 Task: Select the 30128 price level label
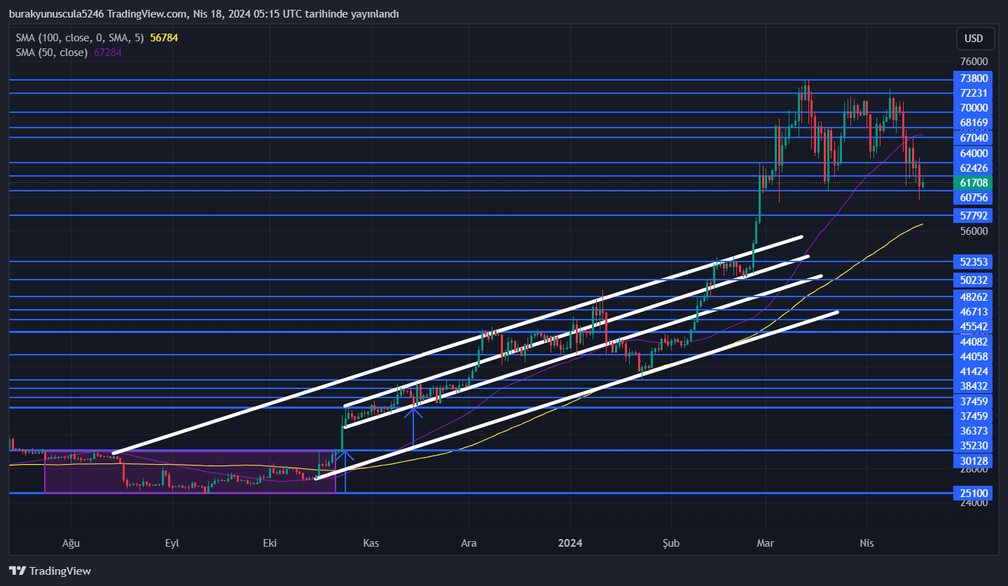pyautogui.click(x=973, y=462)
